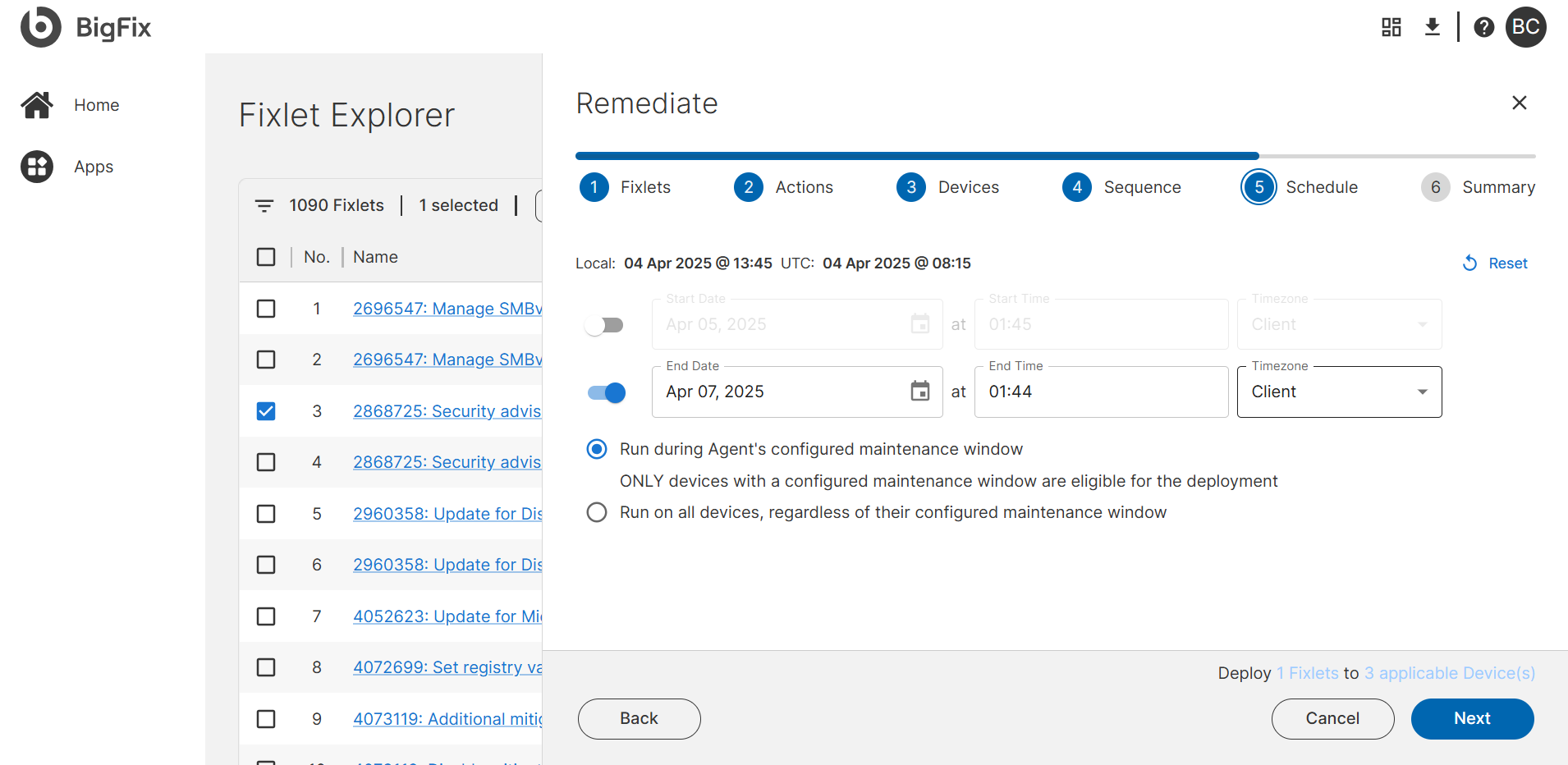1568x765 pixels.
Task: Click the BigFix logo icon
Action: click(x=41, y=27)
